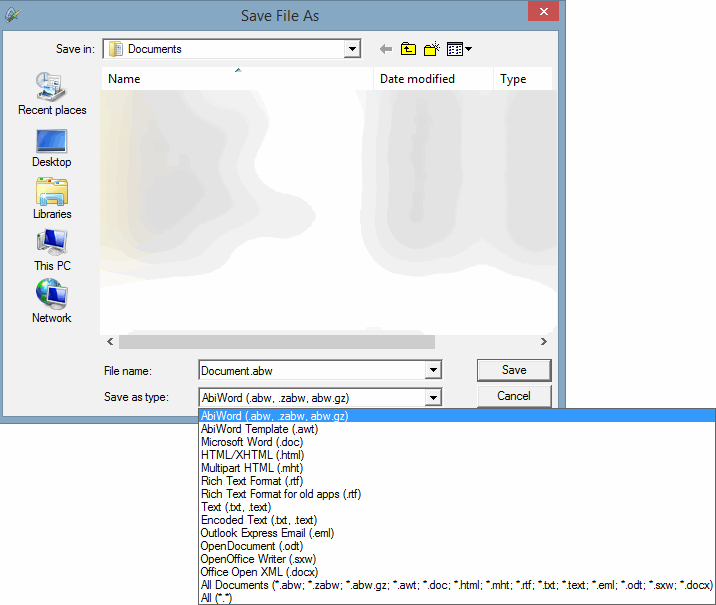Open View menu dropdown arrow
The width and height of the screenshot is (716, 605).
pyautogui.click(x=469, y=49)
